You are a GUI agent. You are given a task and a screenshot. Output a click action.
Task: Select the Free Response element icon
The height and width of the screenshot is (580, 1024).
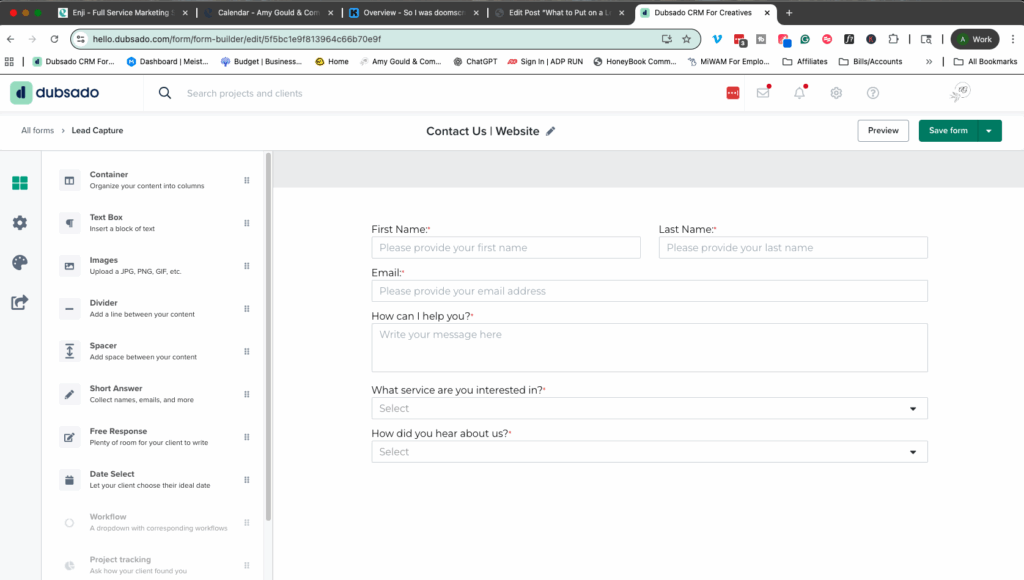(69, 437)
